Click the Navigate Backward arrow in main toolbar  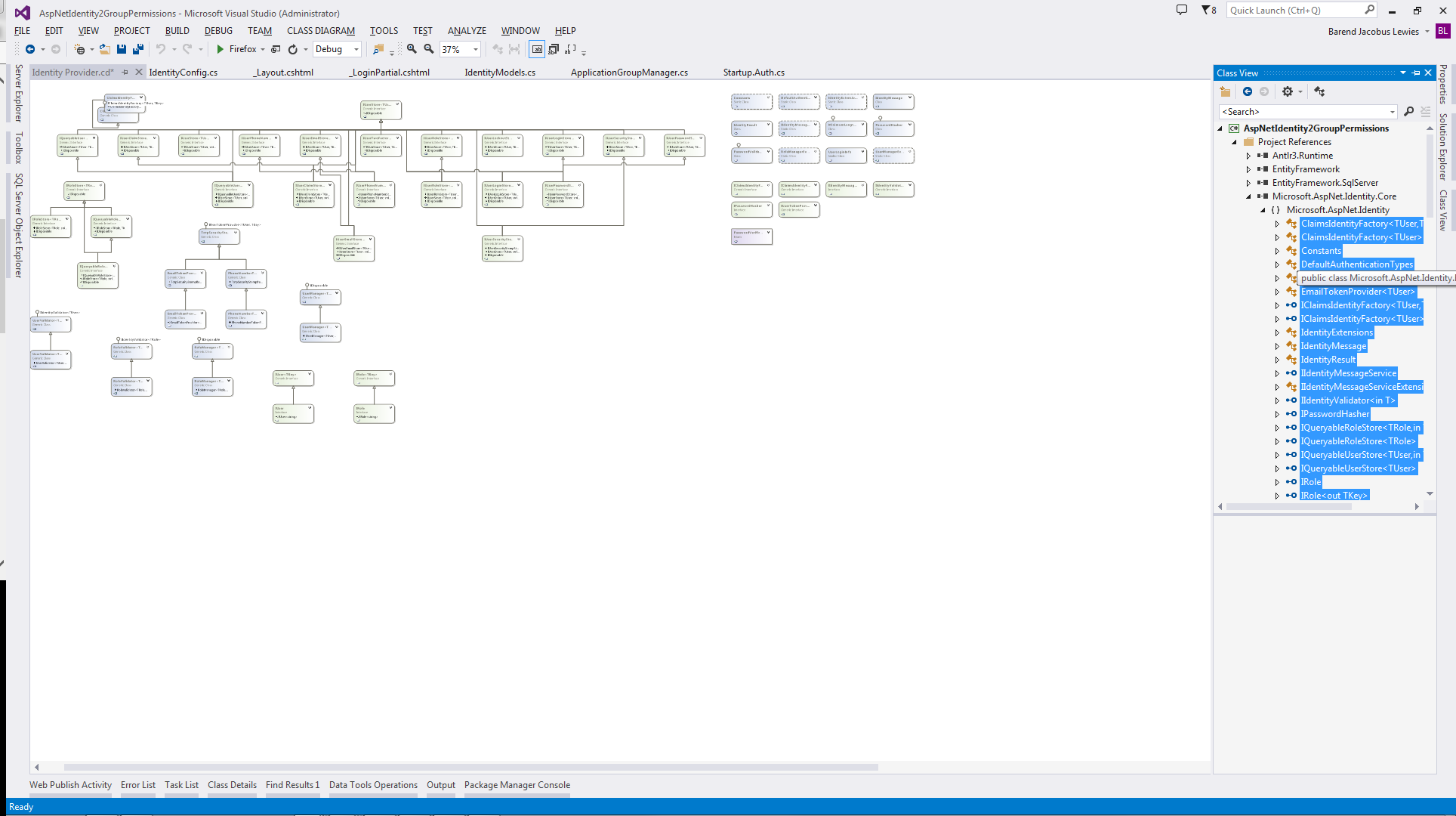[x=30, y=49]
